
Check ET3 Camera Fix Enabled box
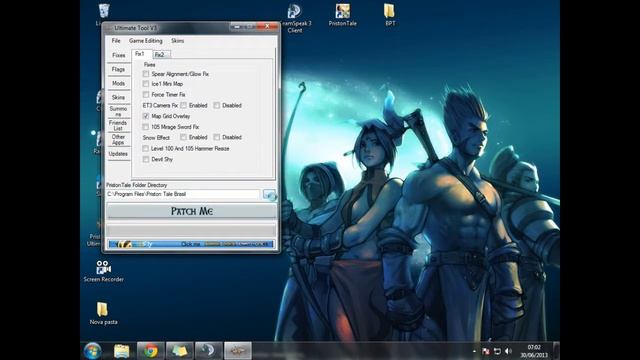184,105
